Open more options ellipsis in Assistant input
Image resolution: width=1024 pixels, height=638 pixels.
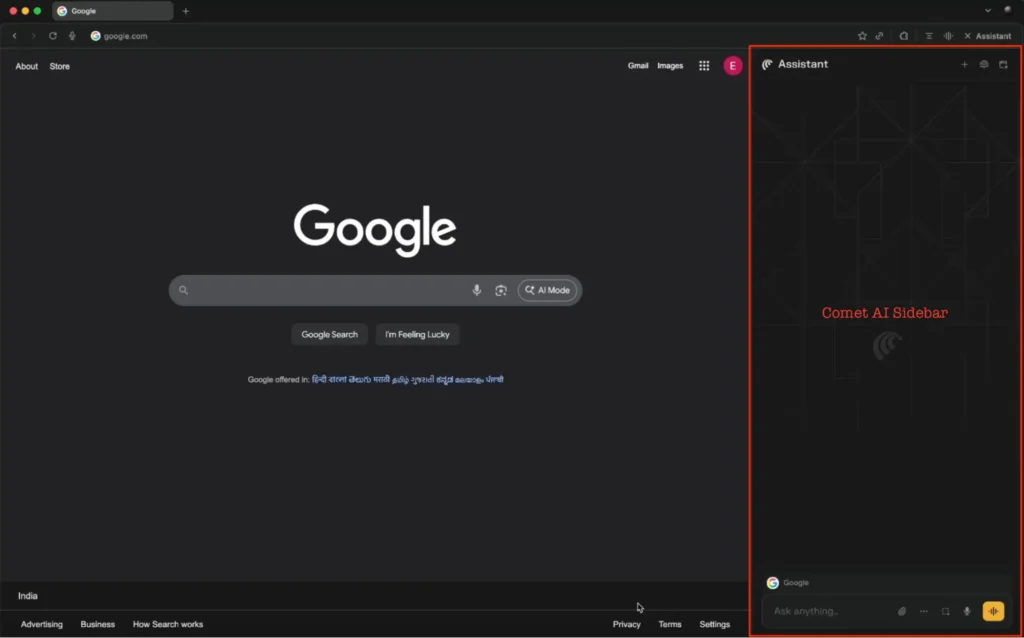923,611
